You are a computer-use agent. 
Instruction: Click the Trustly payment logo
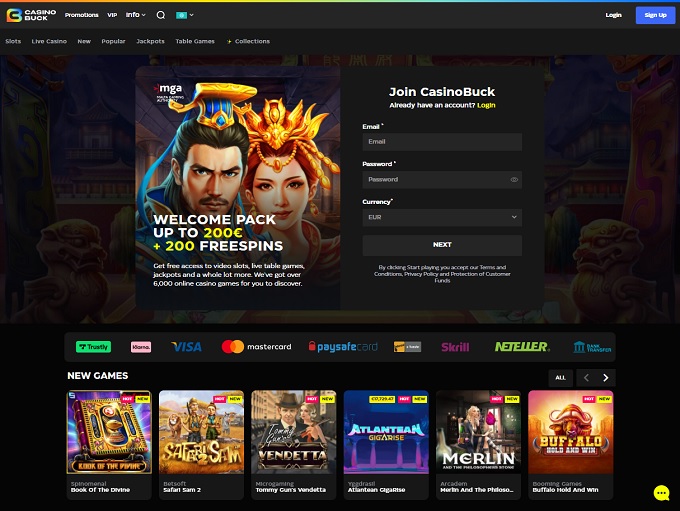click(94, 347)
